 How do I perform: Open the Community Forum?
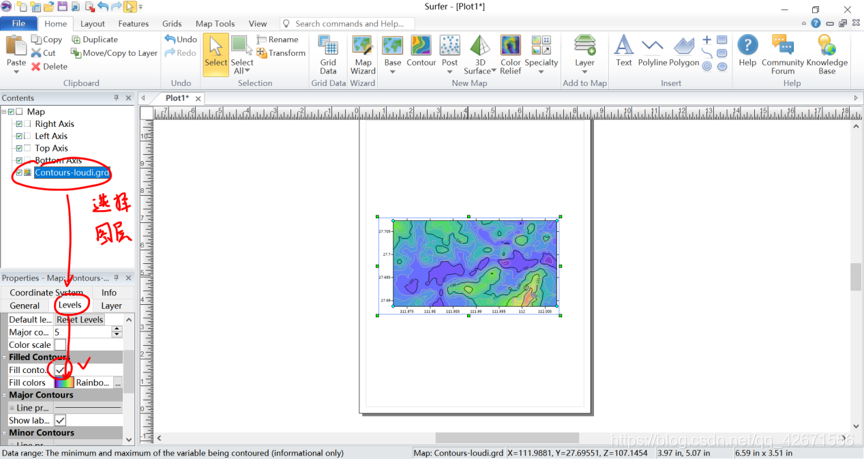(x=782, y=54)
